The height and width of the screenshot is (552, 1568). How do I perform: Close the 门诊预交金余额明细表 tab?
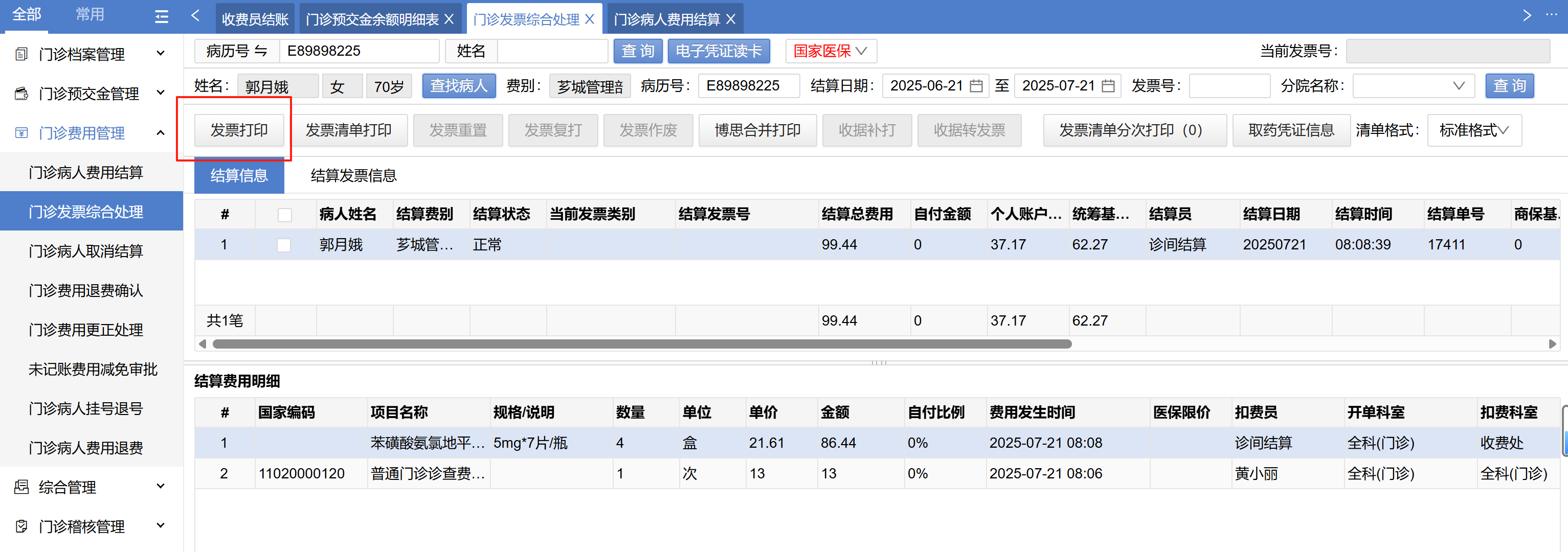coord(449,19)
